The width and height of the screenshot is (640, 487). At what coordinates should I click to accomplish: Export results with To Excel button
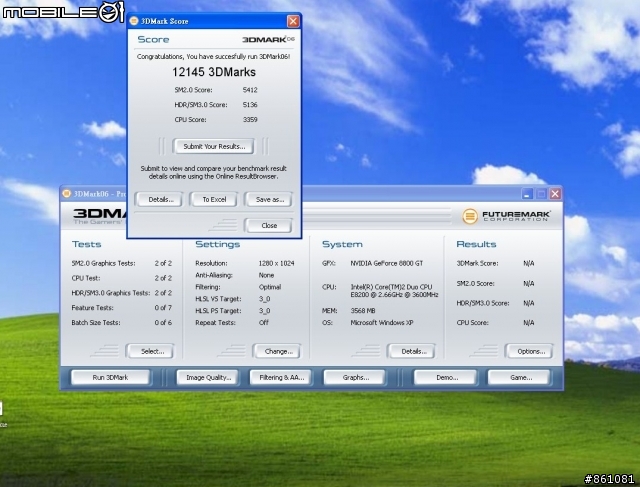[x=214, y=200]
